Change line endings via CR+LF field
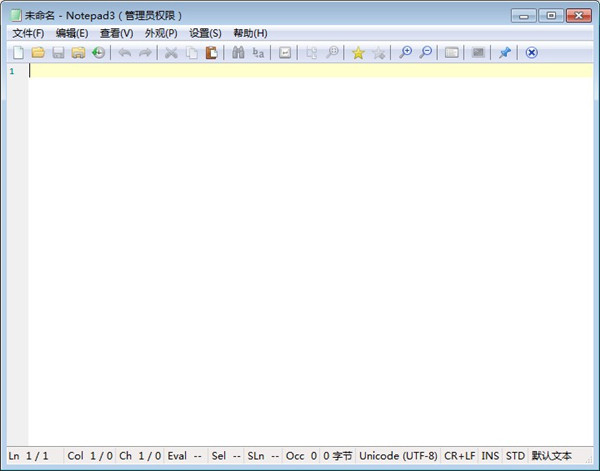This screenshot has width=600, height=471. point(460,456)
